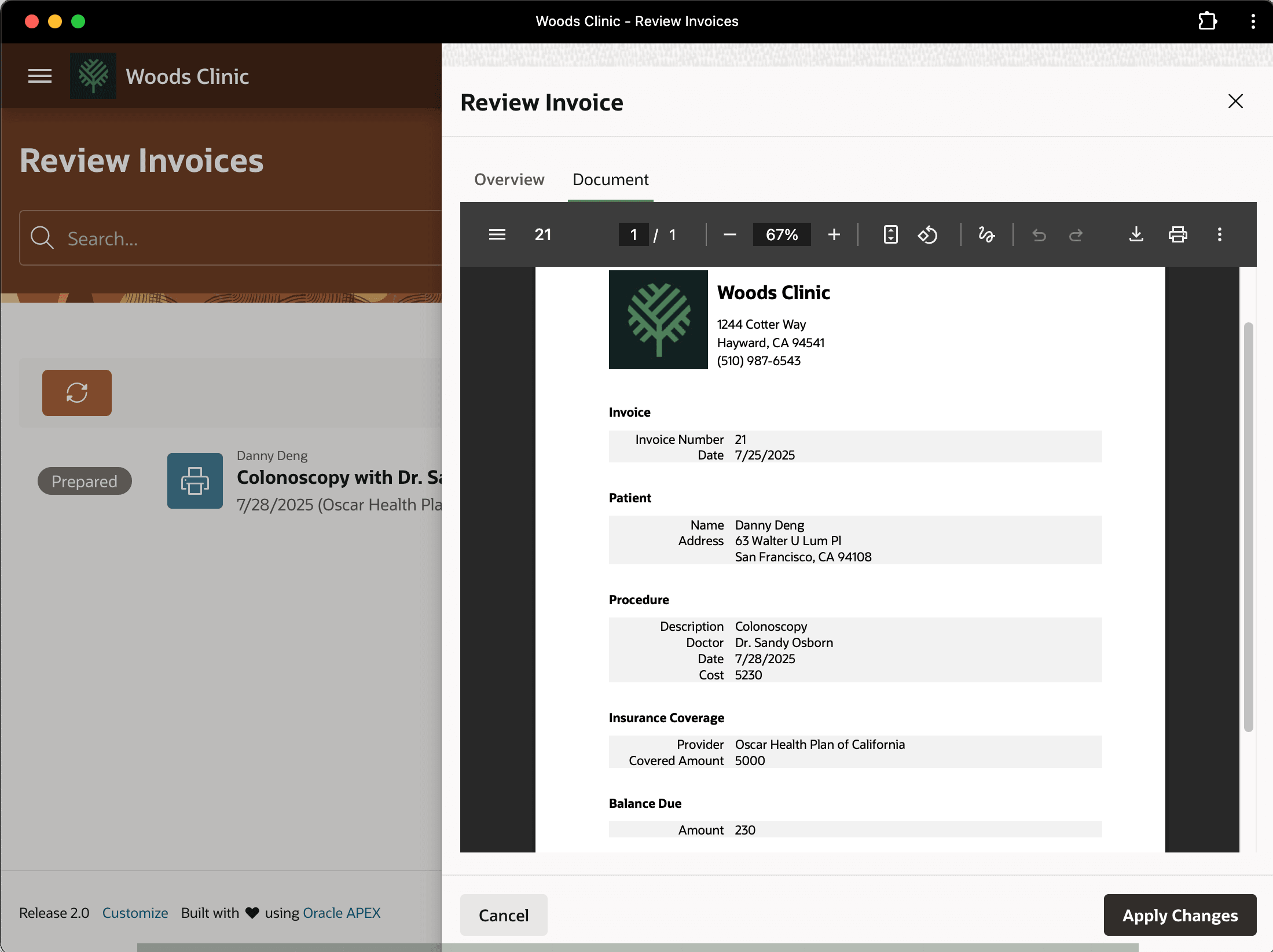Click the 7/28/2025 (Oscar Health Pla list subtitle
Image resolution: width=1273 pixels, height=952 pixels.
coord(340,505)
